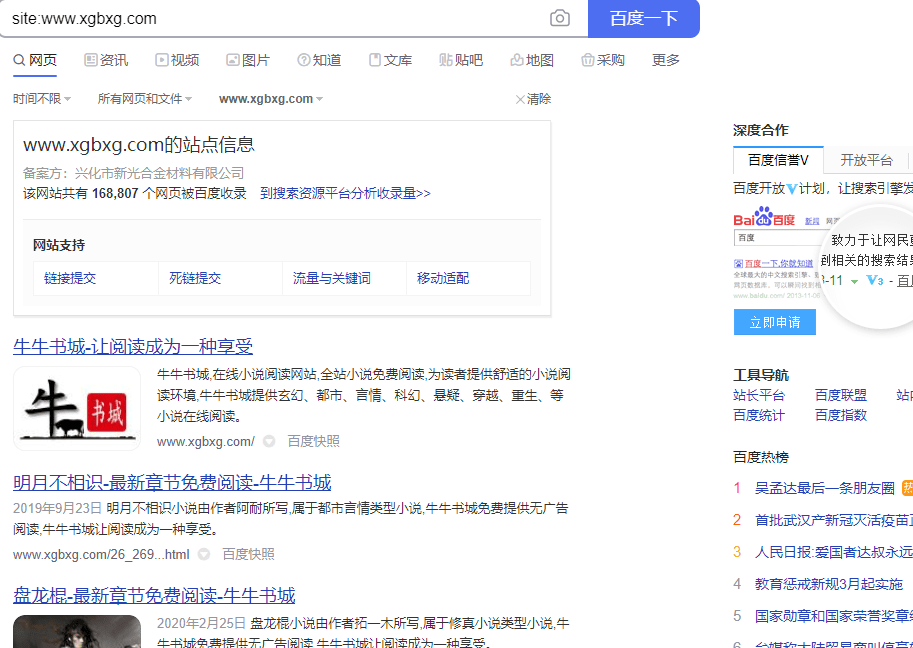Click the 百度一下 search button
Screen dimensions: 913x648
coord(643,18)
